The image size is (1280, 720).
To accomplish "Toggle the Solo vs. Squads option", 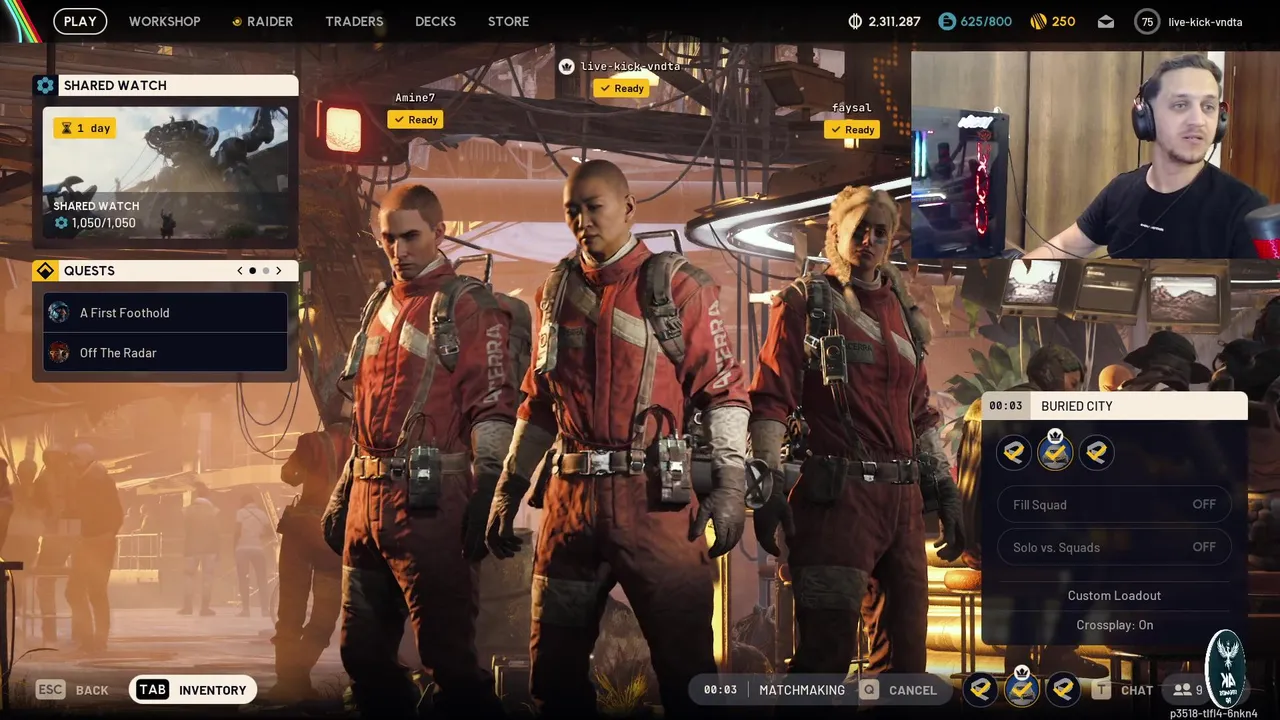I will (x=1114, y=548).
